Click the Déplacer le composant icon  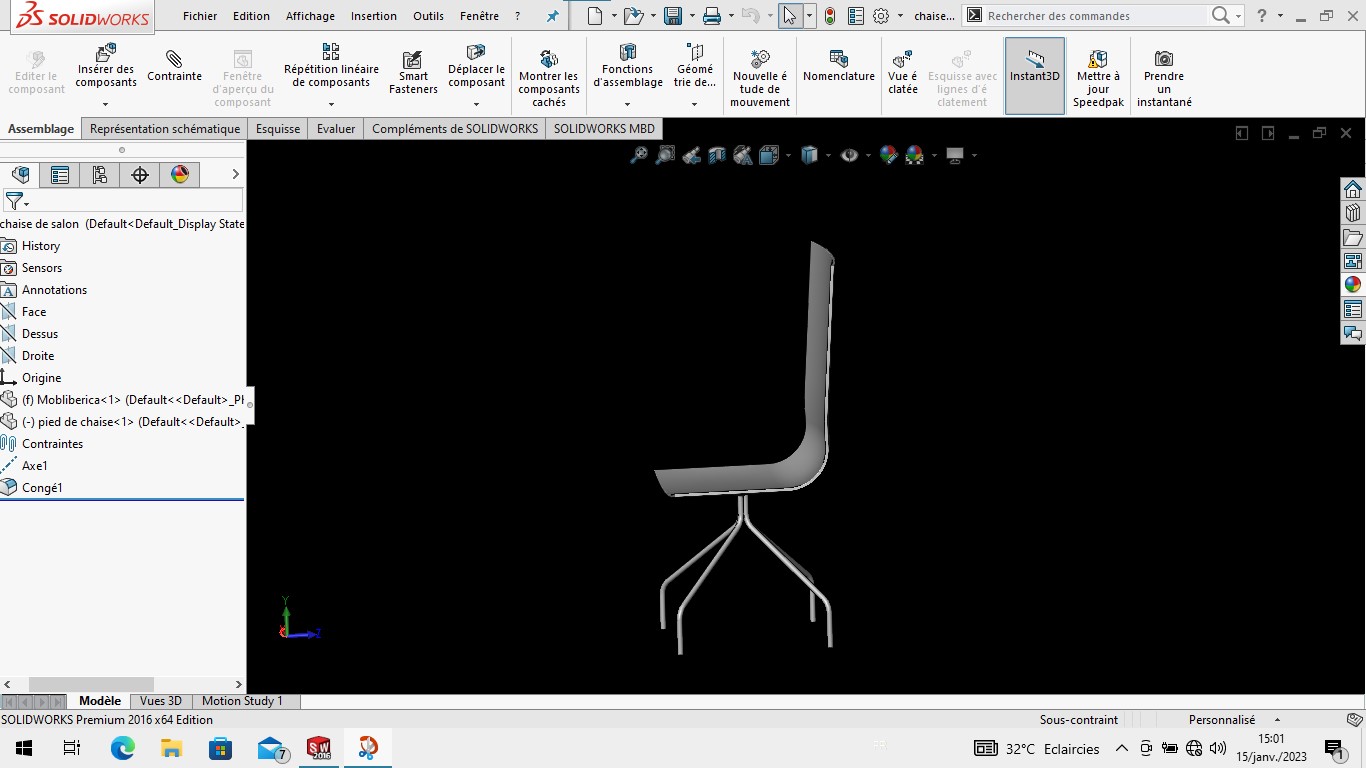476,52
